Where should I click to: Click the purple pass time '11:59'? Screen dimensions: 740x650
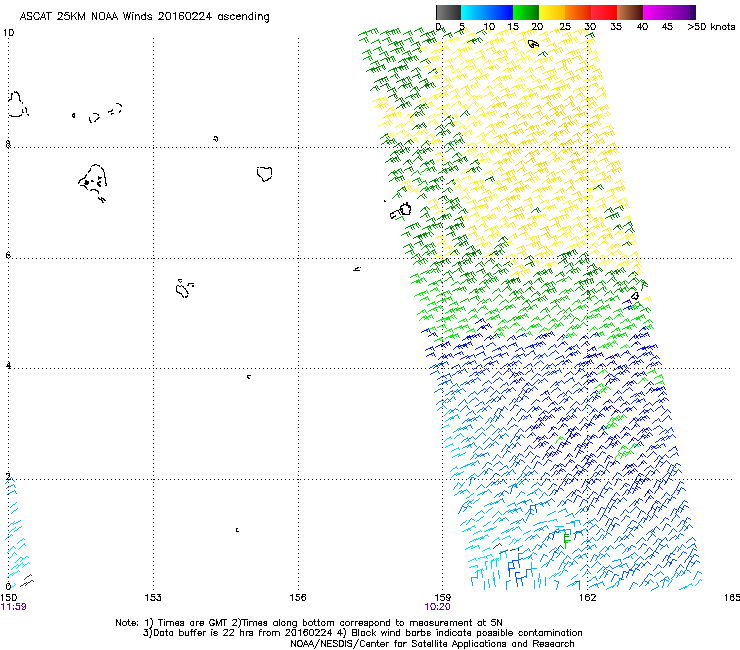[13, 607]
